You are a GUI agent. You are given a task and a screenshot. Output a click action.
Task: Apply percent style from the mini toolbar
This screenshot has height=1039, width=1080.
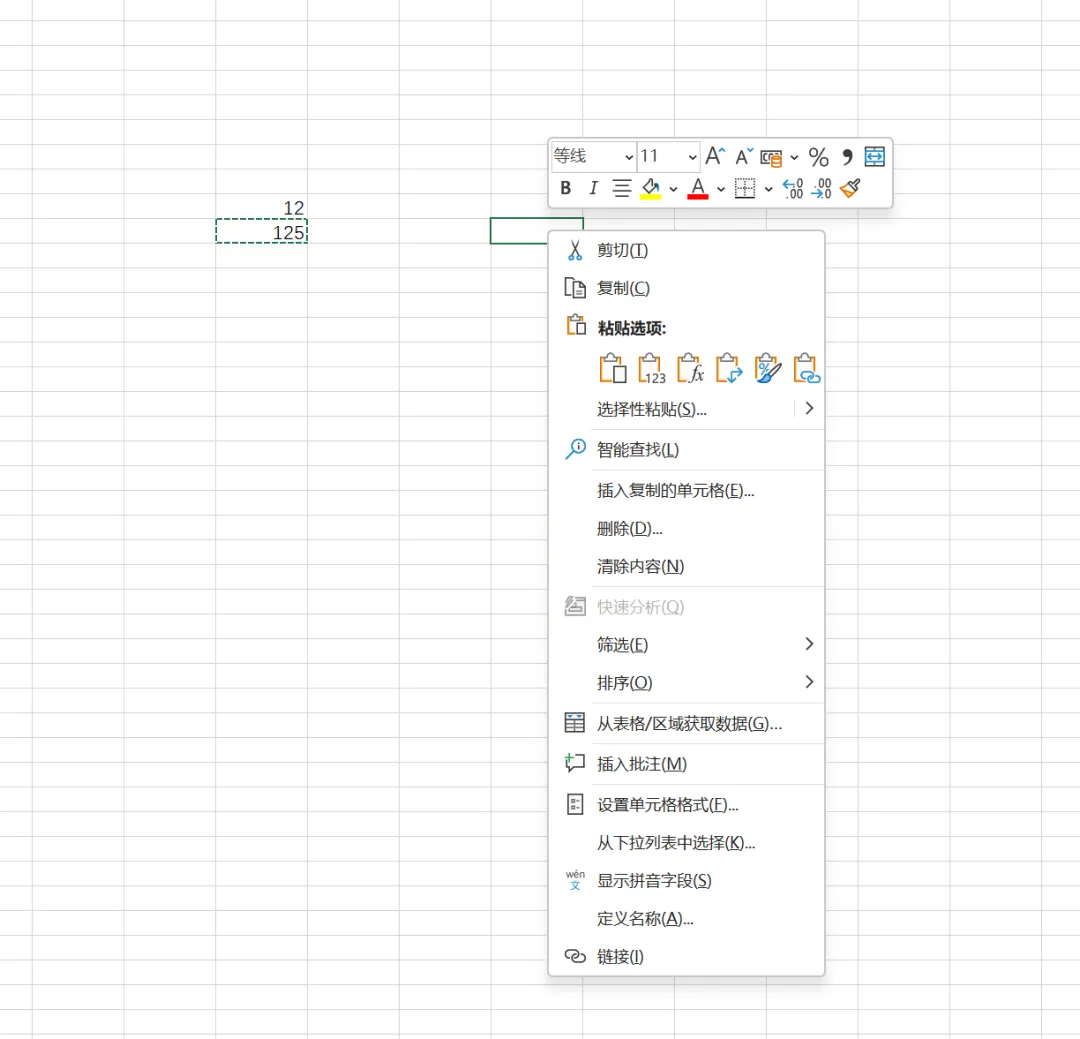tap(818, 157)
